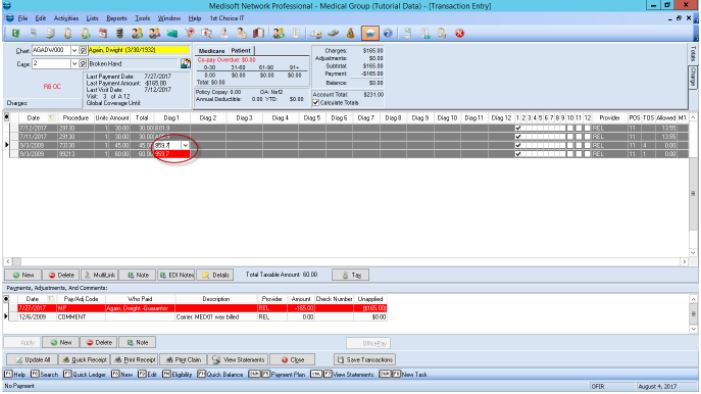Check pointer 10 box on the 99213 row
The image size is (701, 394).
pyautogui.click(x=570, y=154)
